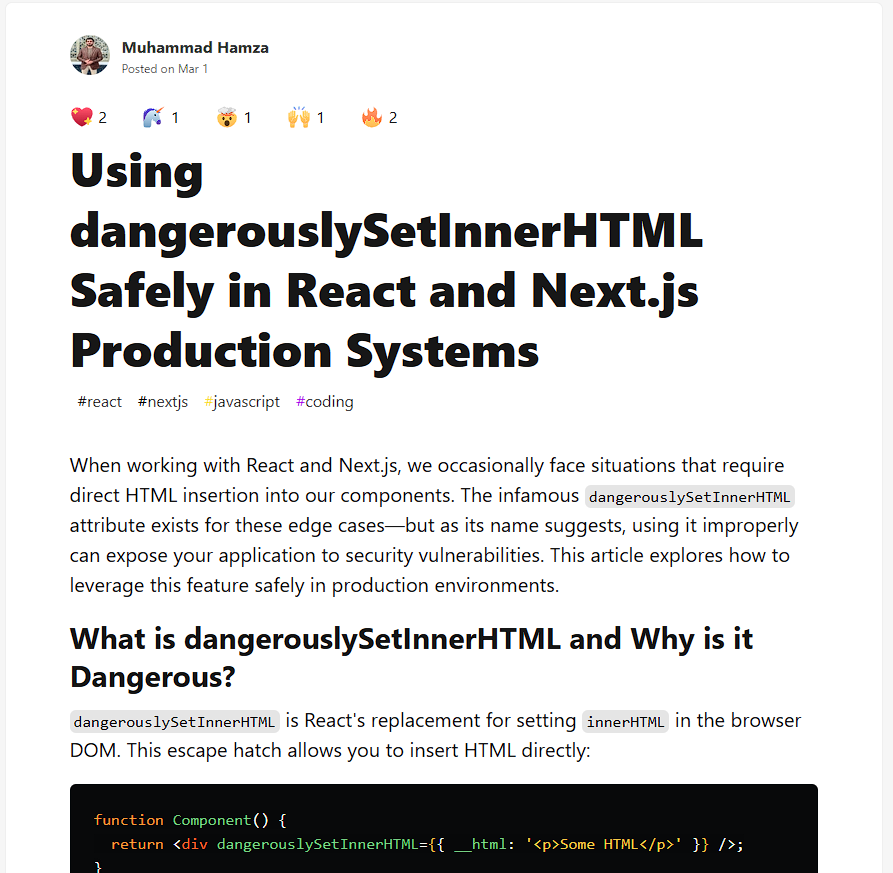Browse the #javascript tag
This screenshot has width=893, height=873.
tap(242, 402)
